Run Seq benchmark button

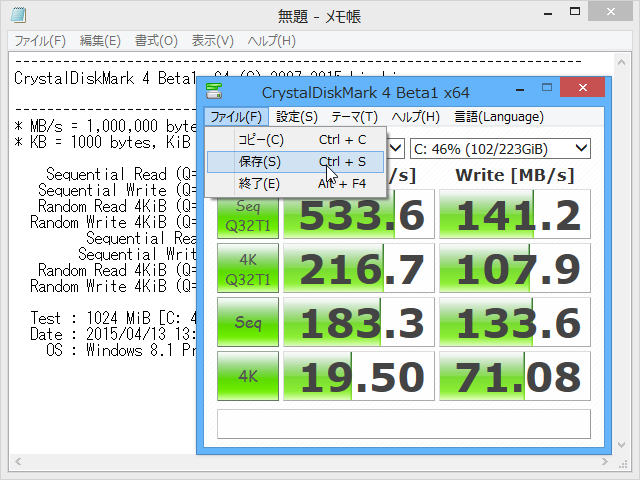pyautogui.click(x=248, y=322)
